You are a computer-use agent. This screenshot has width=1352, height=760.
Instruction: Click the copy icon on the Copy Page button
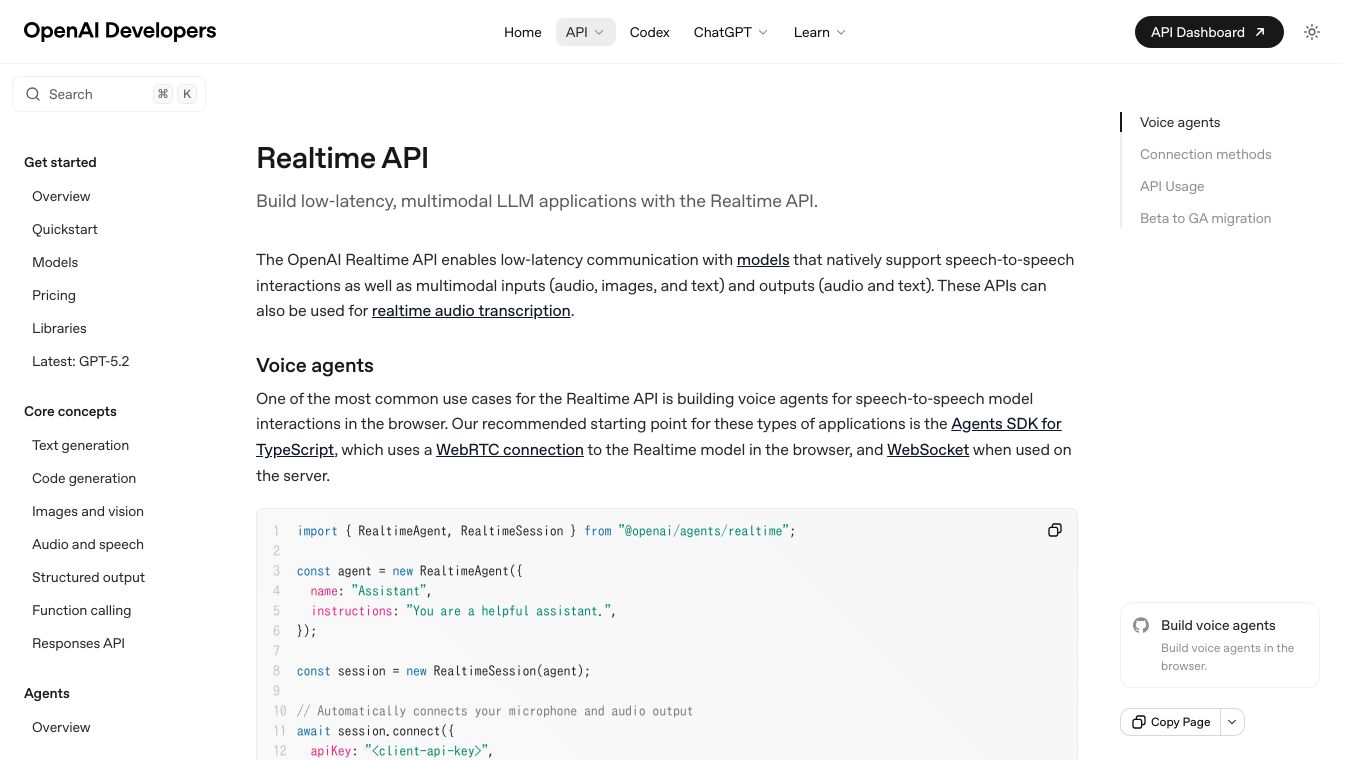[x=1140, y=721]
